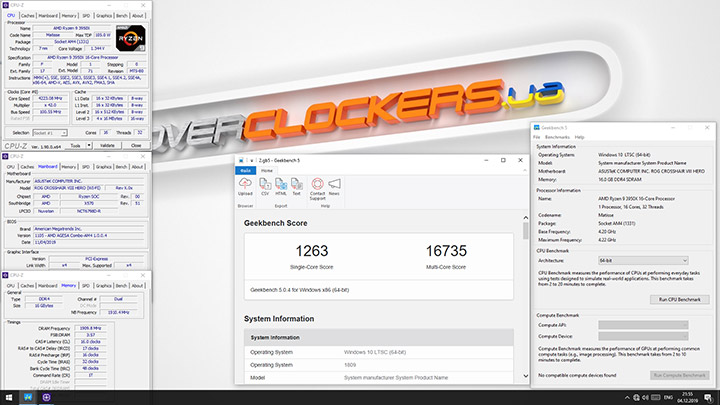Click the vertical scrollbar thumb in results
720x405 pixels.
coord(526,231)
